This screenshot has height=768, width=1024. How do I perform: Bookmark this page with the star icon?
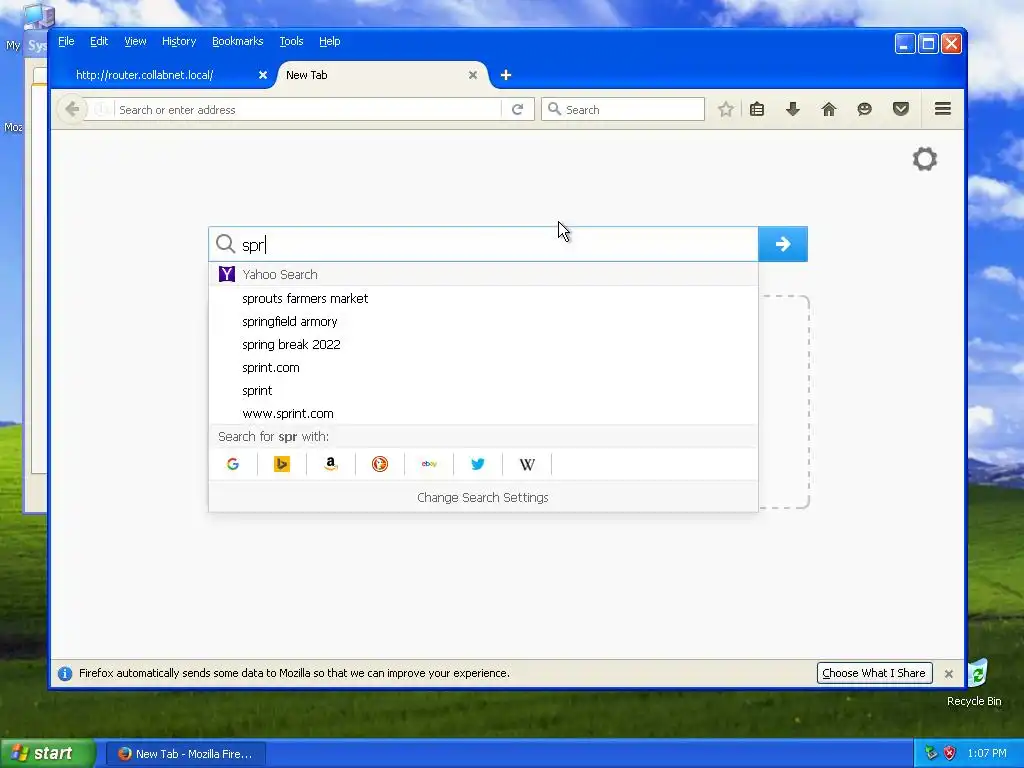click(x=726, y=109)
